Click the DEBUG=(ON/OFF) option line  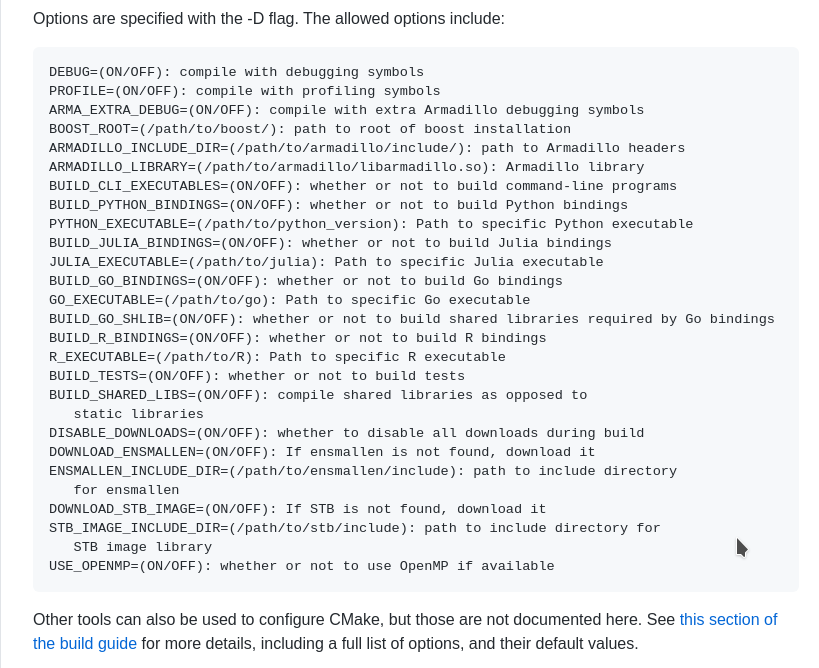(x=237, y=72)
